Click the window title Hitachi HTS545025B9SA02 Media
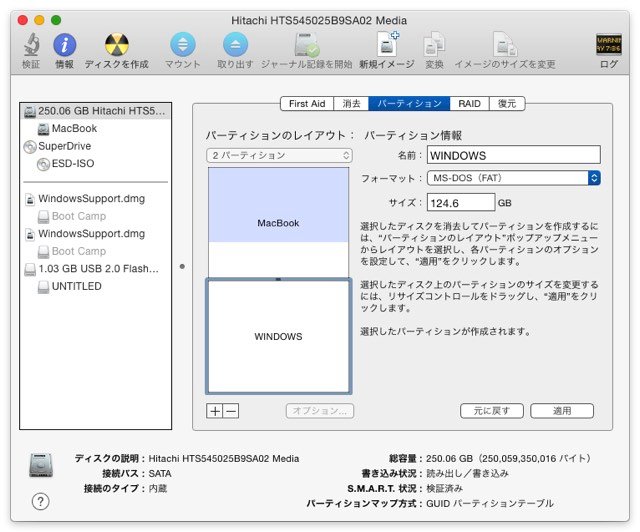 point(319,20)
